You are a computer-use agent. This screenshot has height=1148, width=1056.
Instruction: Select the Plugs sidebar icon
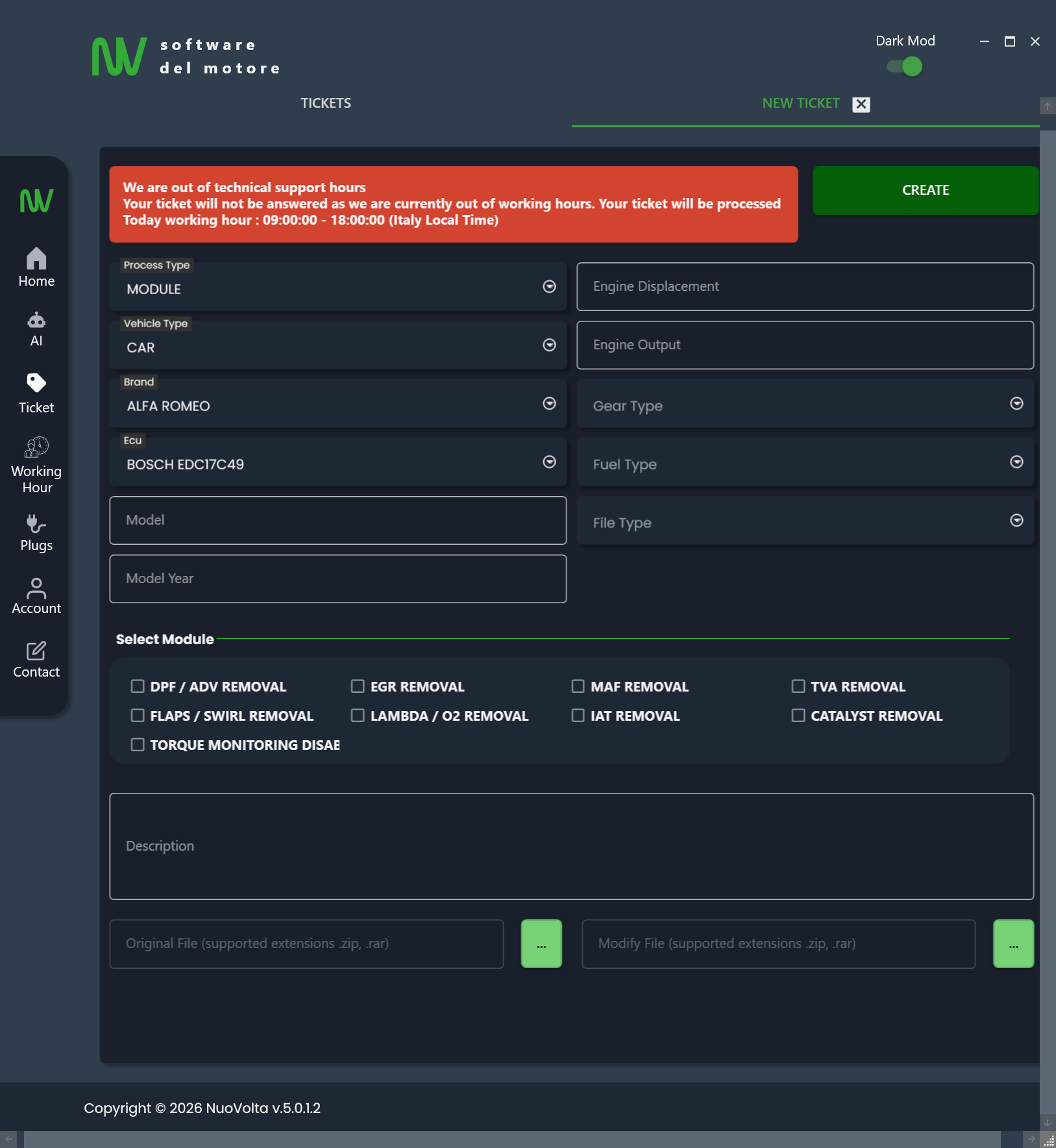click(x=36, y=532)
